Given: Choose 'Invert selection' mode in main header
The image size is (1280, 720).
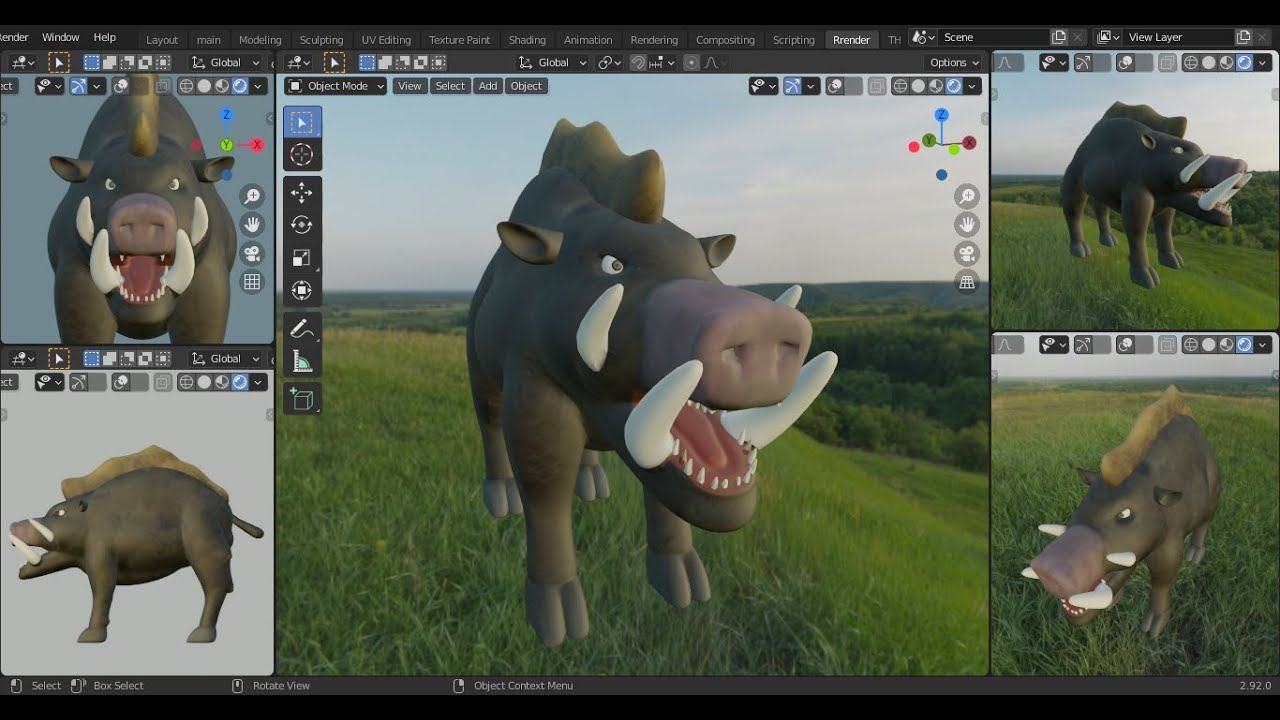Looking at the screenshot, I should (x=421, y=62).
